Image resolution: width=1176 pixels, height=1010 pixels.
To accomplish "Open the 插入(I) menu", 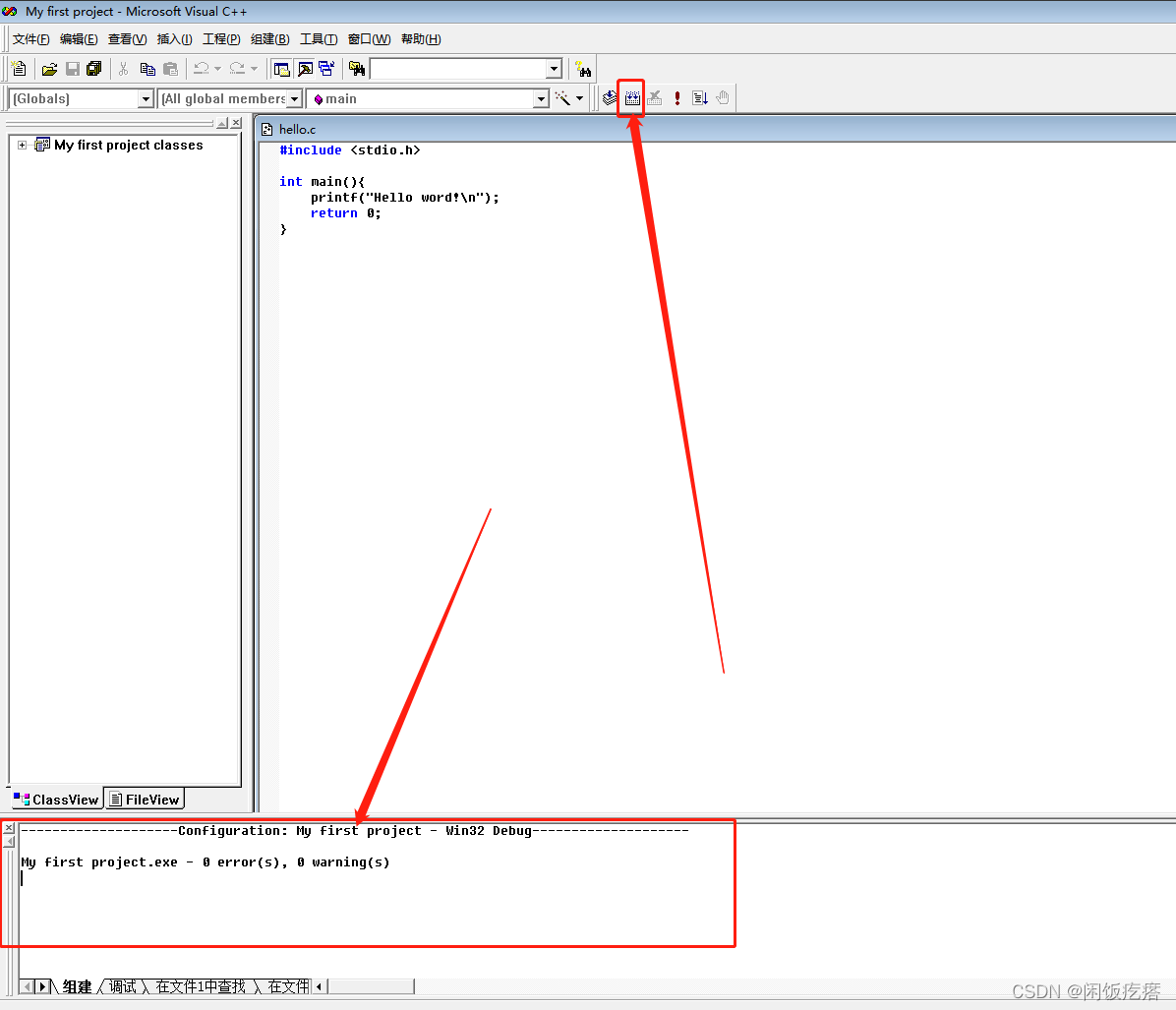I will click(x=175, y=39).
